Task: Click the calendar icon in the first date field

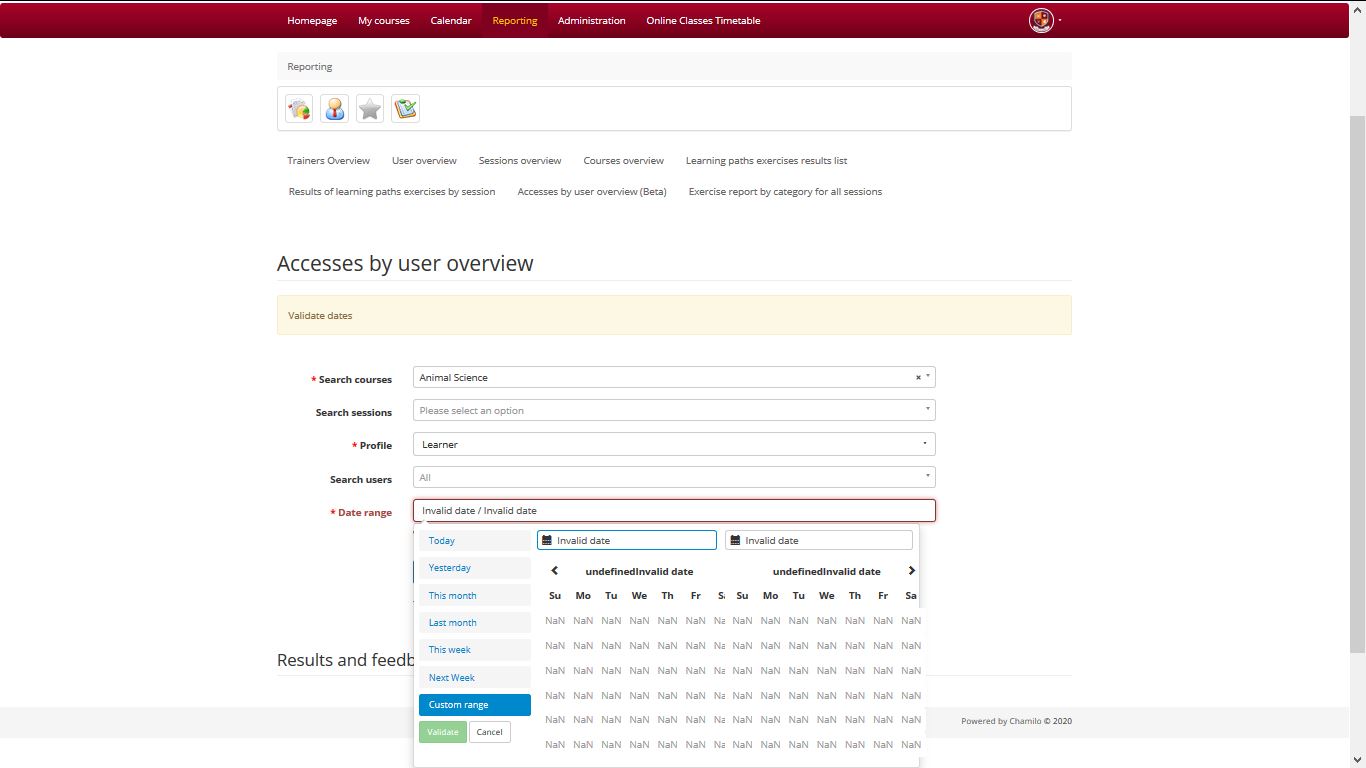Action: click(546, 540)
